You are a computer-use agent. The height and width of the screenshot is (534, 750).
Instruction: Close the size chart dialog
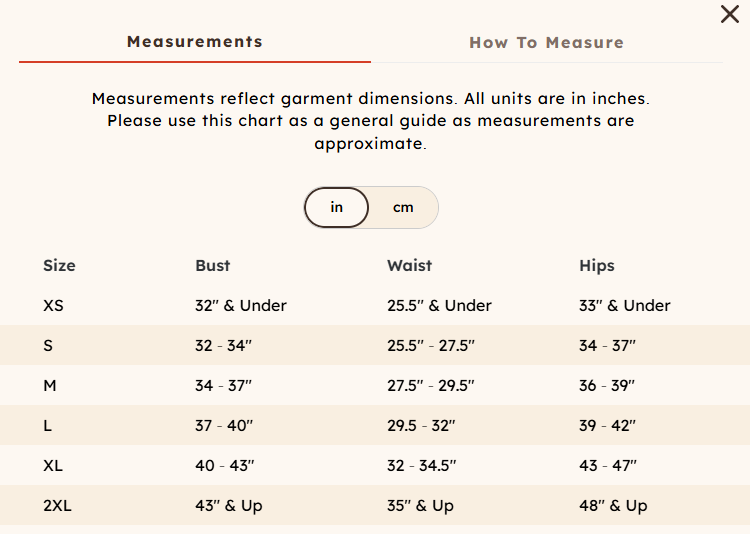729,14
